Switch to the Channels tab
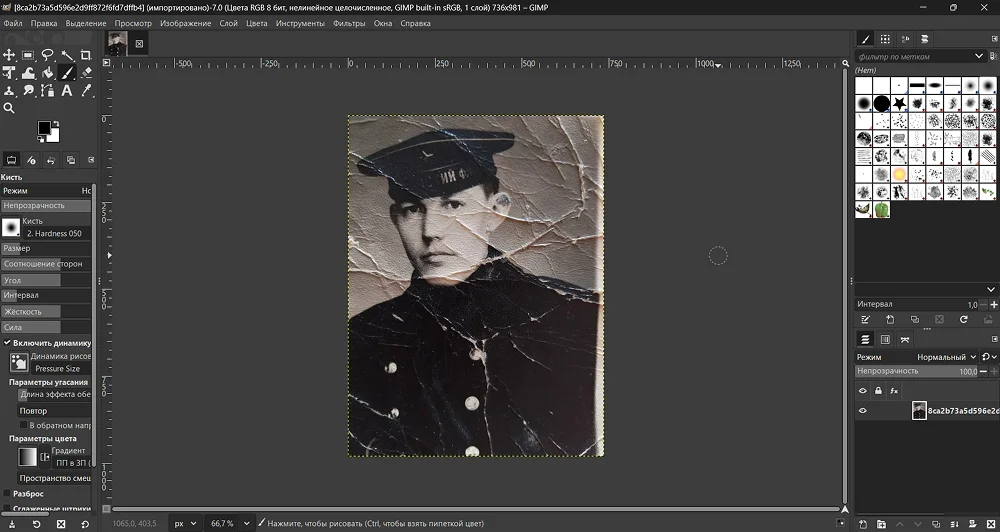 pos(885,339)
